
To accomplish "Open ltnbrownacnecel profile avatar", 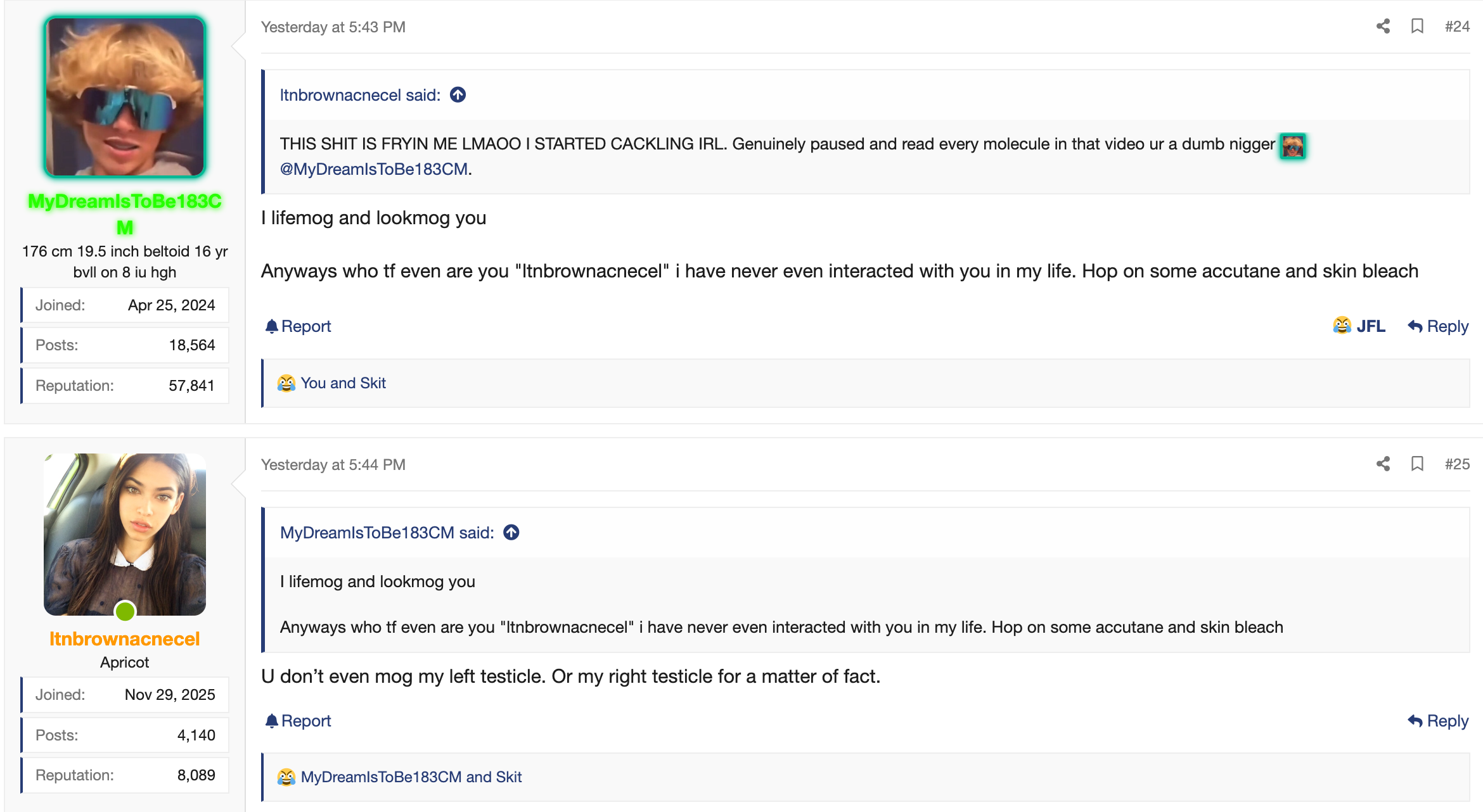I will coord(125,534).
